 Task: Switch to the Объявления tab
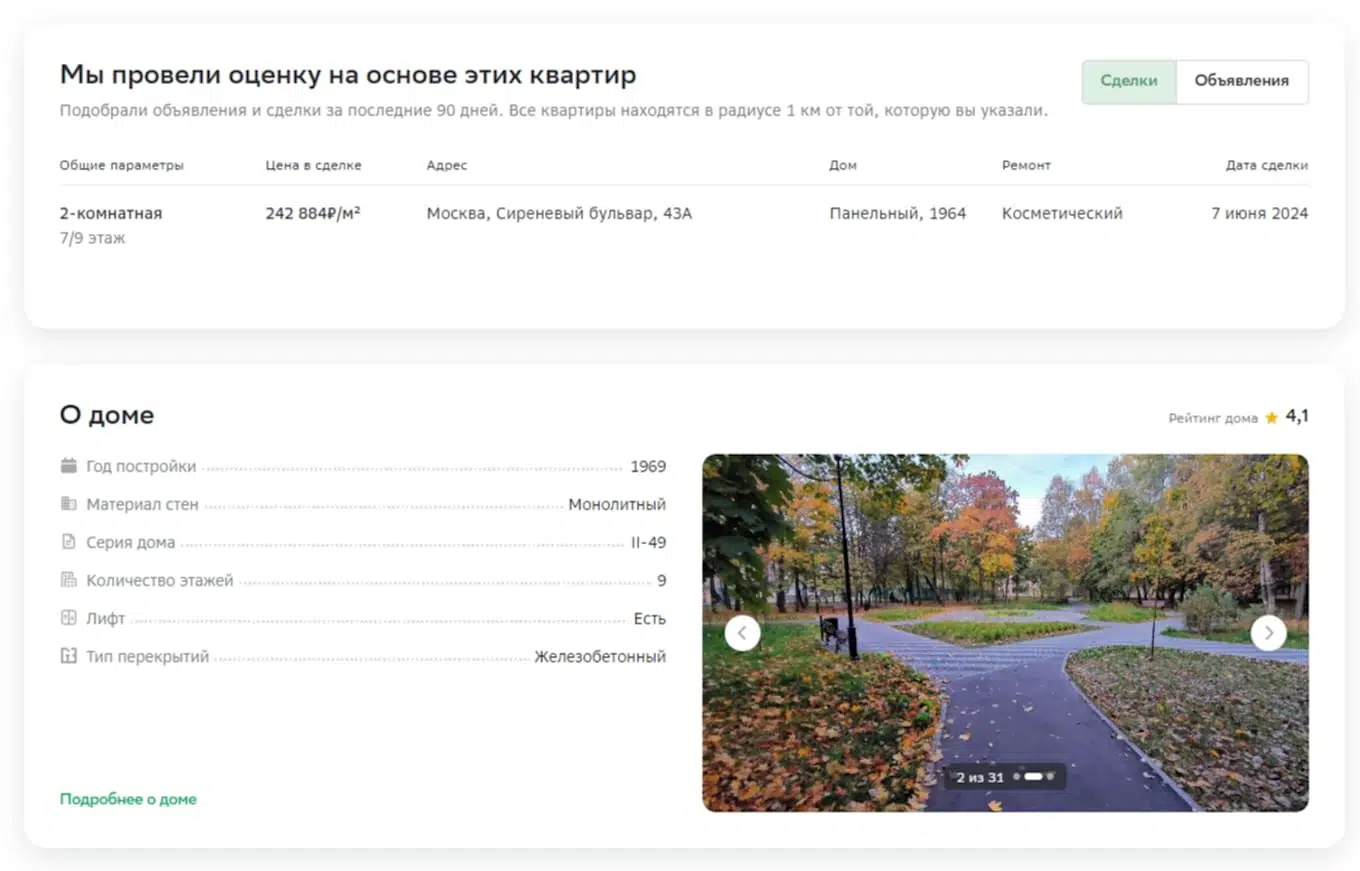[x=1242, y=82]
